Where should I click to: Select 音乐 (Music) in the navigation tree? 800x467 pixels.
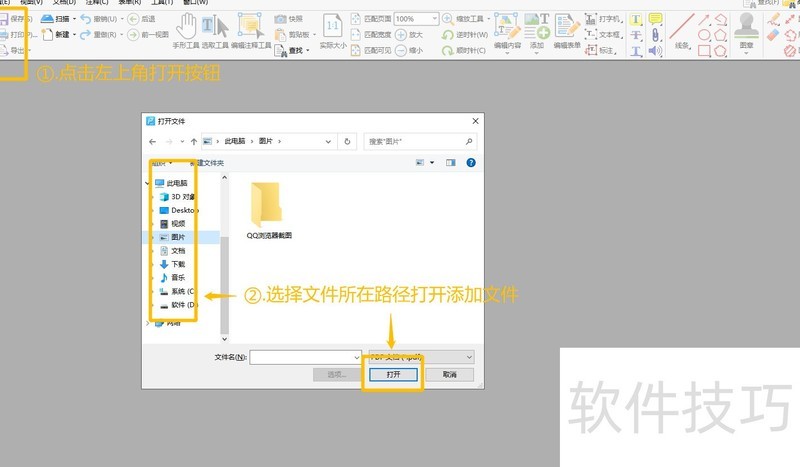pos(178,277)
